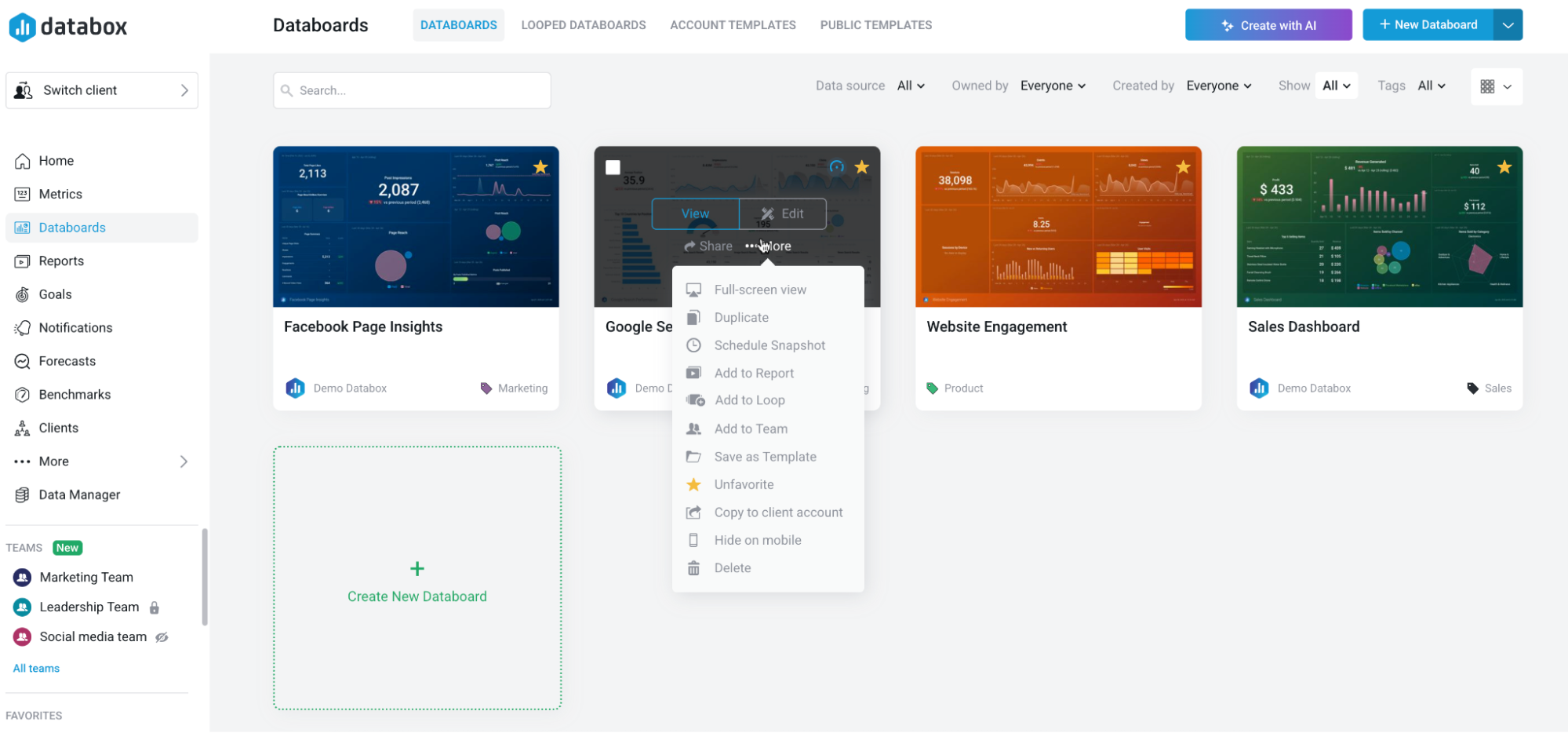Click inside the Search field
The height and width of the screenshot is (733, 1568).
click(412, 89)
